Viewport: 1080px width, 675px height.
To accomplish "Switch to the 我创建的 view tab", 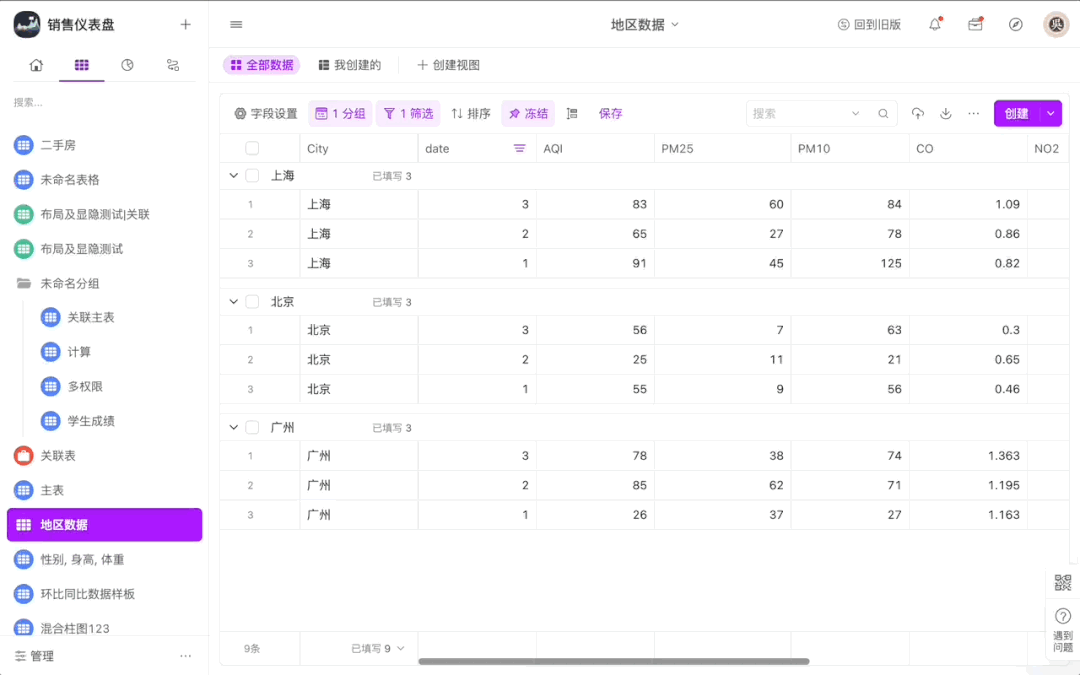I will click(349, 65).
